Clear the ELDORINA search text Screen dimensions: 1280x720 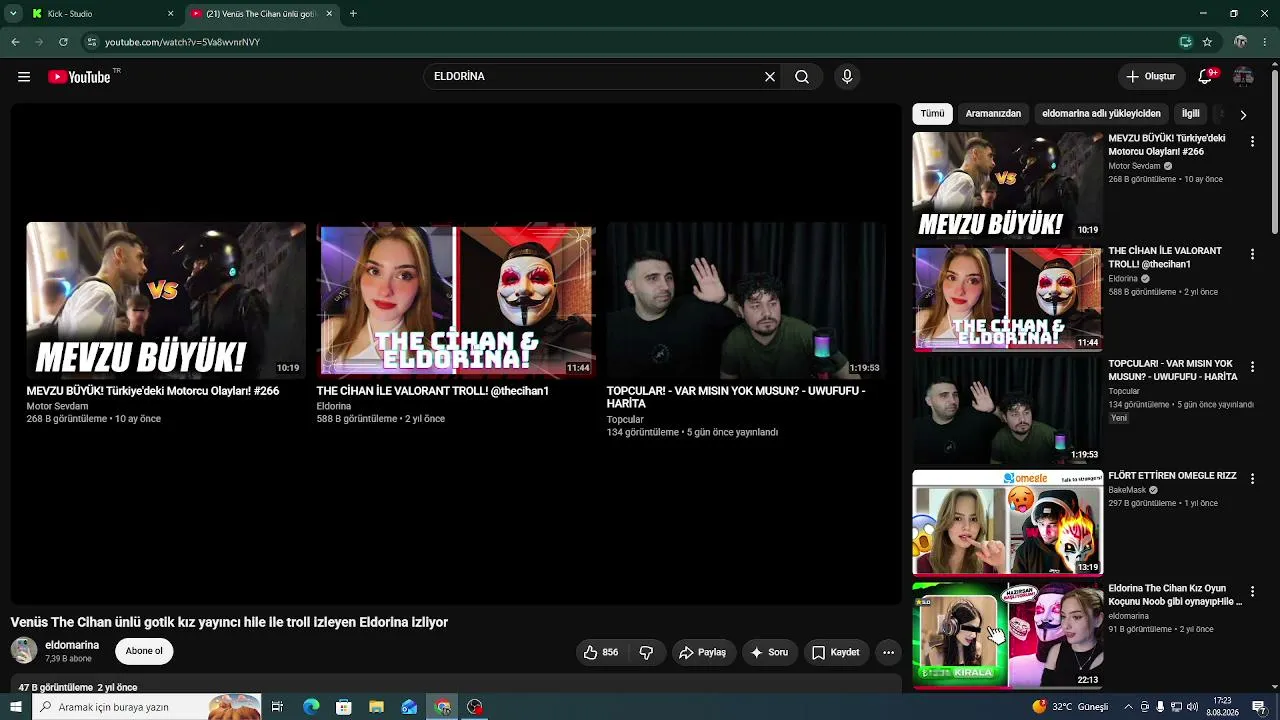(770, 77)
